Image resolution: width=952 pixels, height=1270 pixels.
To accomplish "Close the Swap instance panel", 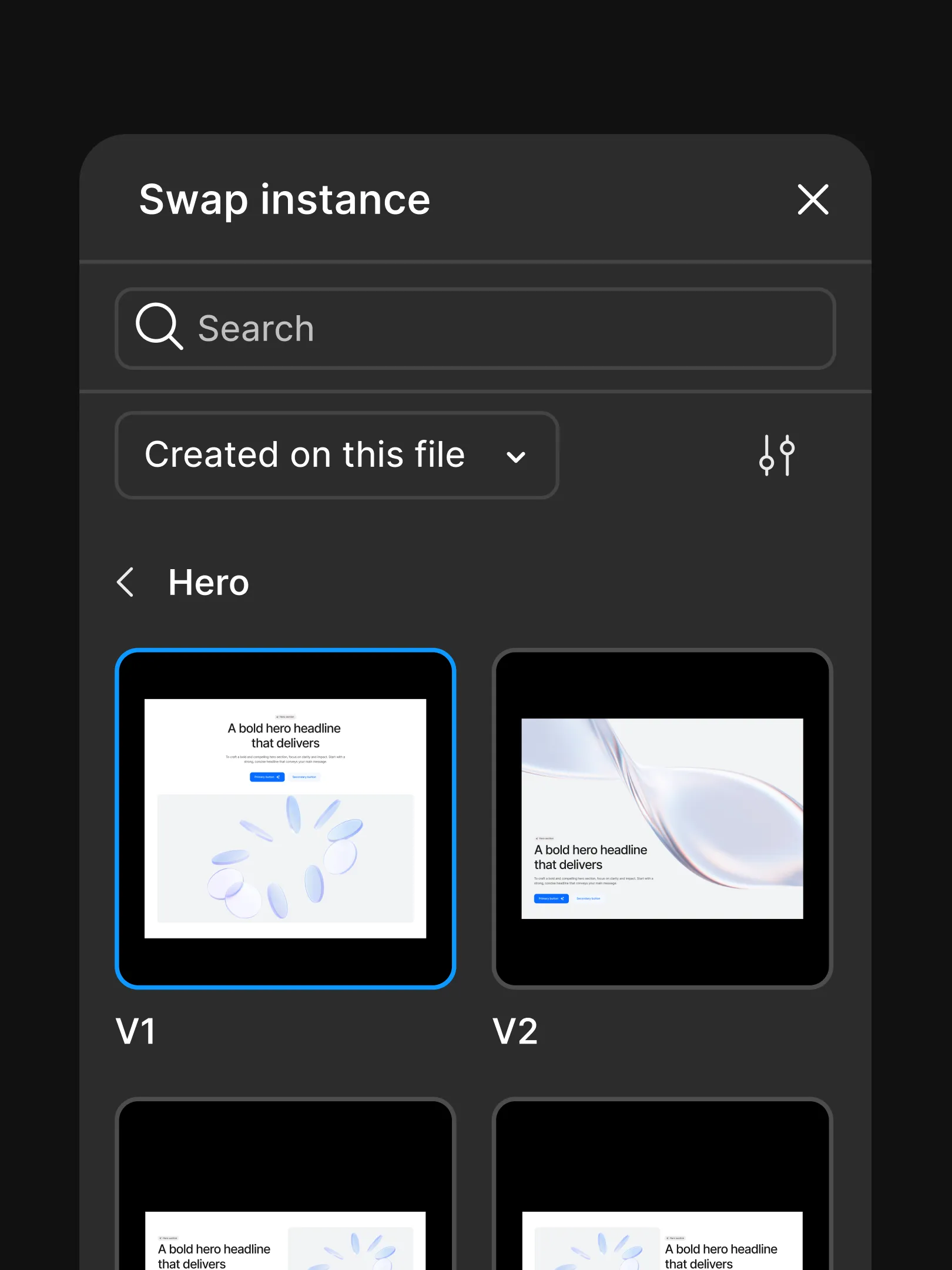I will 813,199.
